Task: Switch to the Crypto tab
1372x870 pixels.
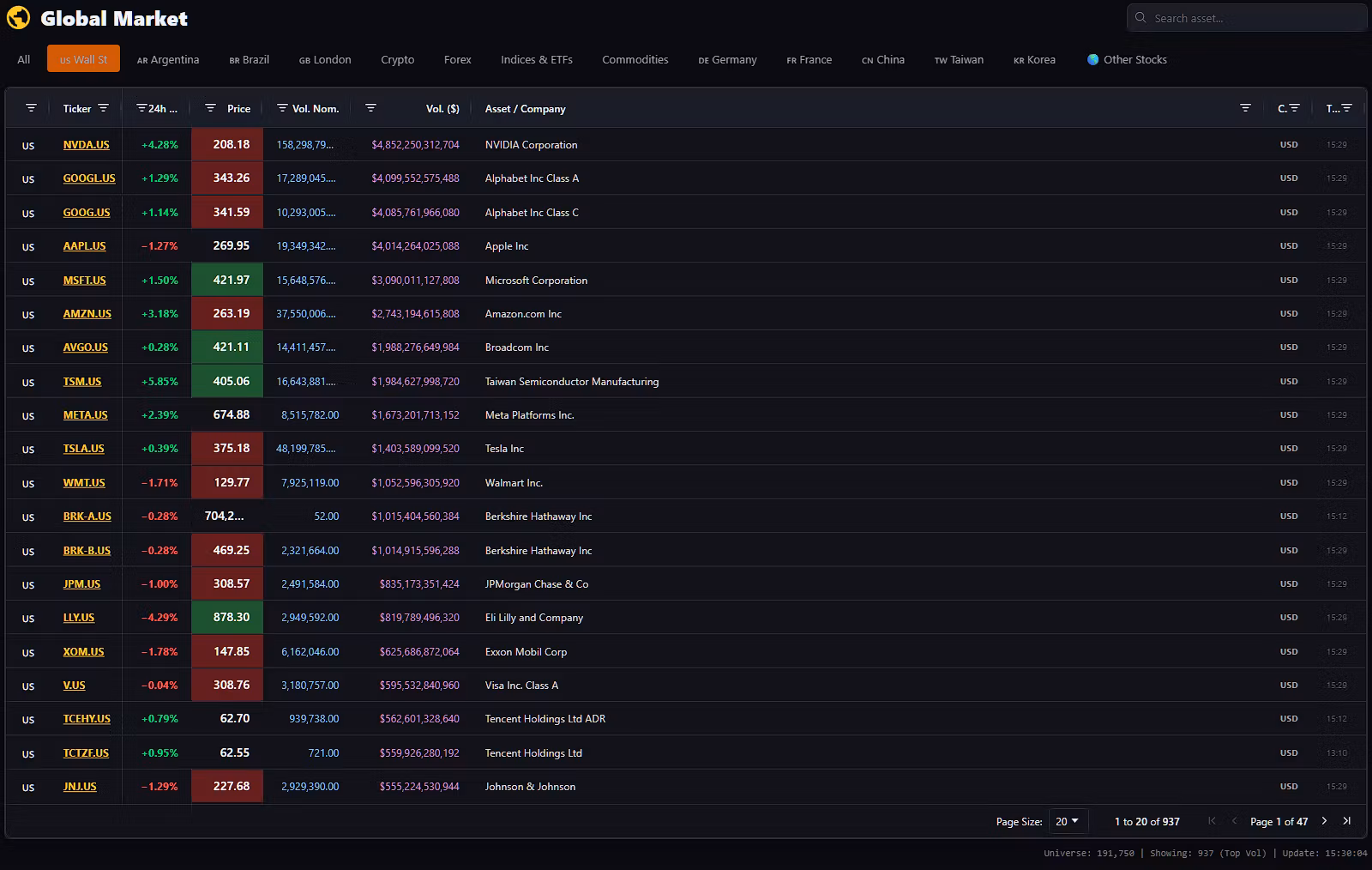Action: [398, 59]
